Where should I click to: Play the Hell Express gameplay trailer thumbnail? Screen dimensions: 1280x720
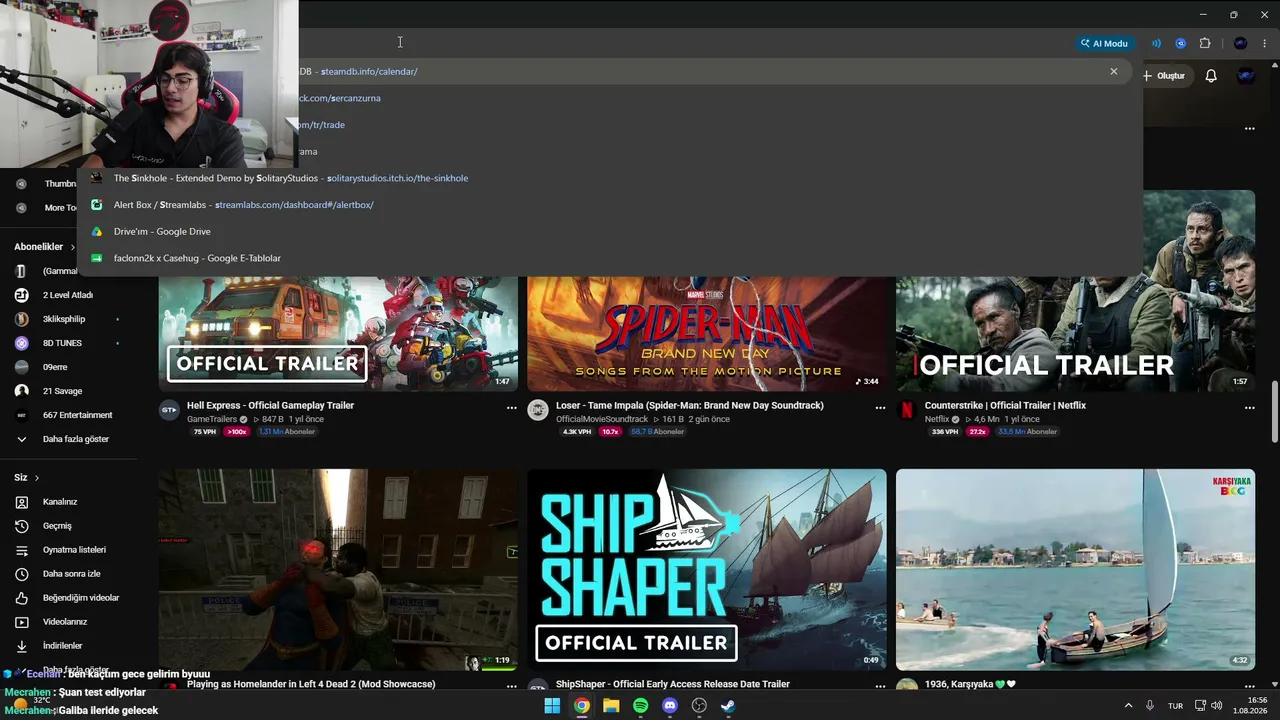pos(338,333)
